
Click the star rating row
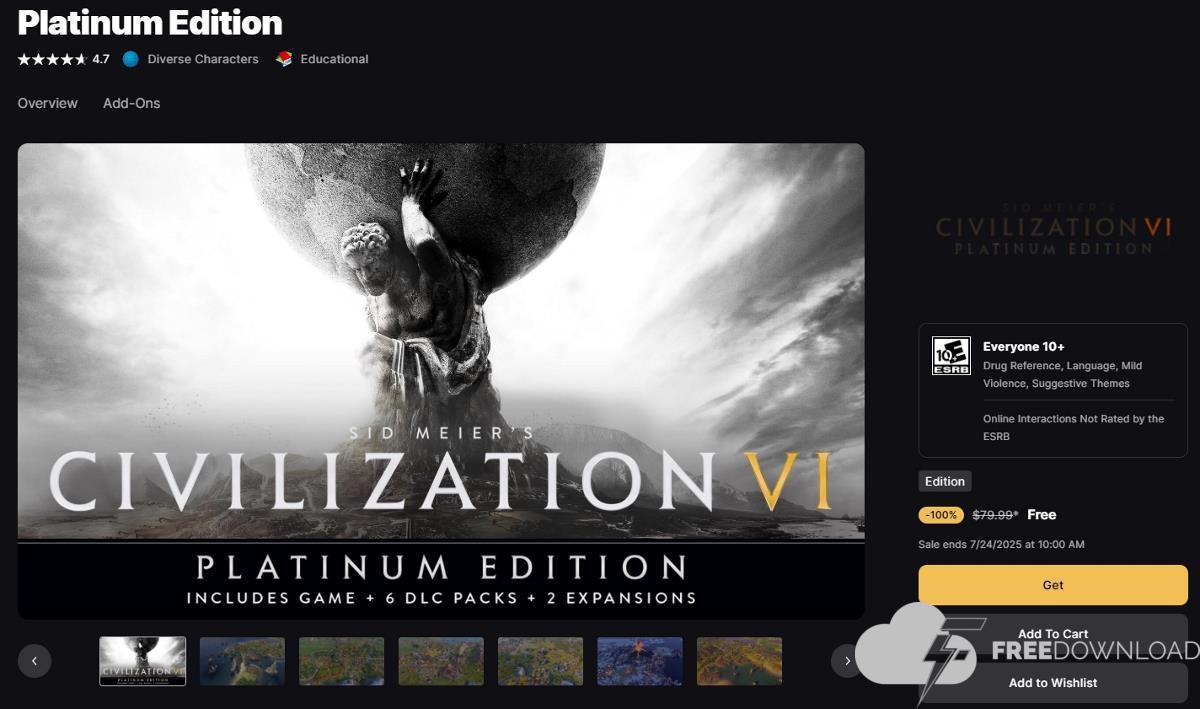click(63, 59)
